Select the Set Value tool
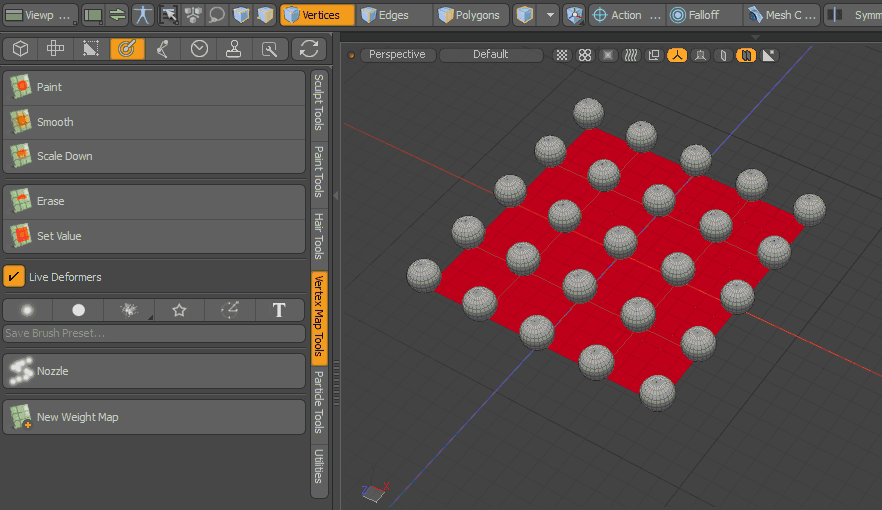882x510 pixels. point(154,236)
